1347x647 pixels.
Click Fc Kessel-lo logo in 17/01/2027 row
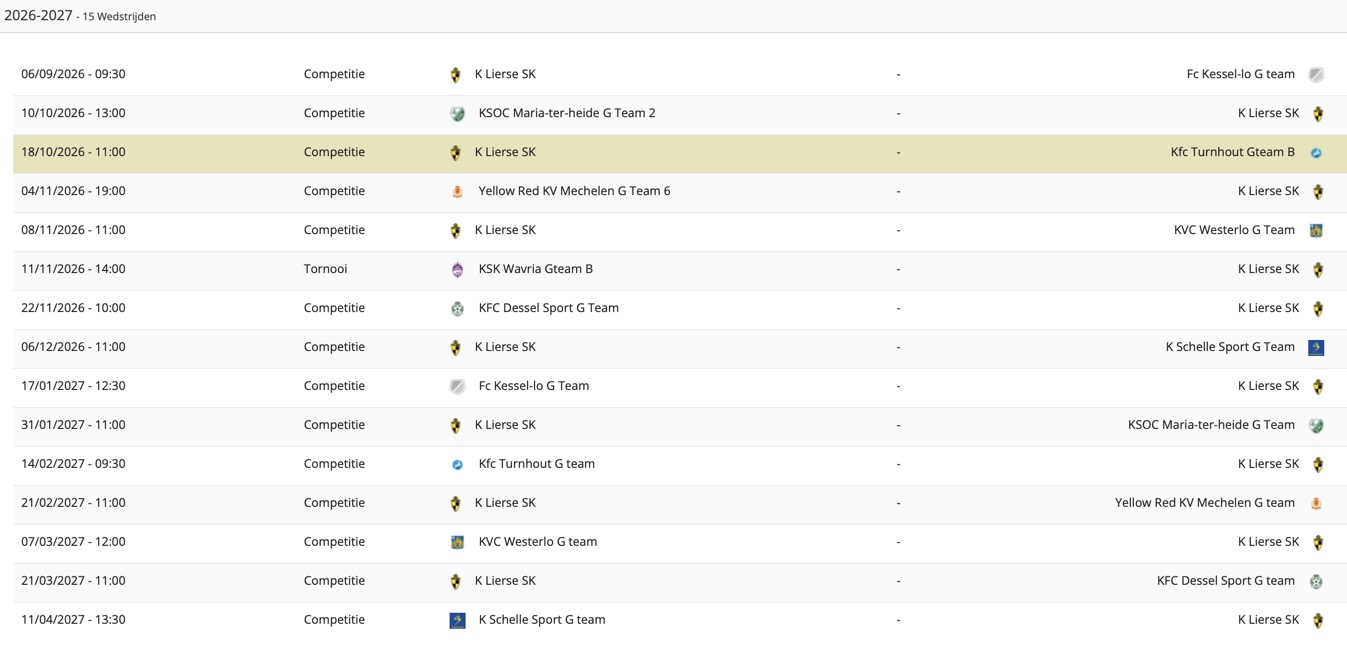point(457,387)
